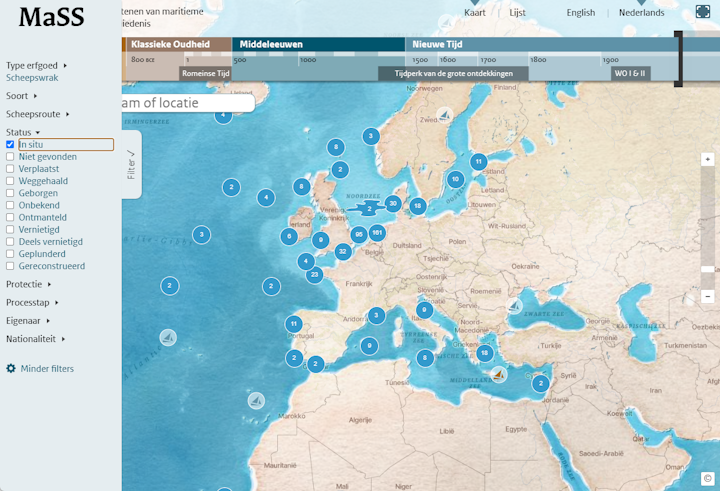Click the 1800 mark on timeline
This screenshot has width=720, height=491.
point(538,60)
